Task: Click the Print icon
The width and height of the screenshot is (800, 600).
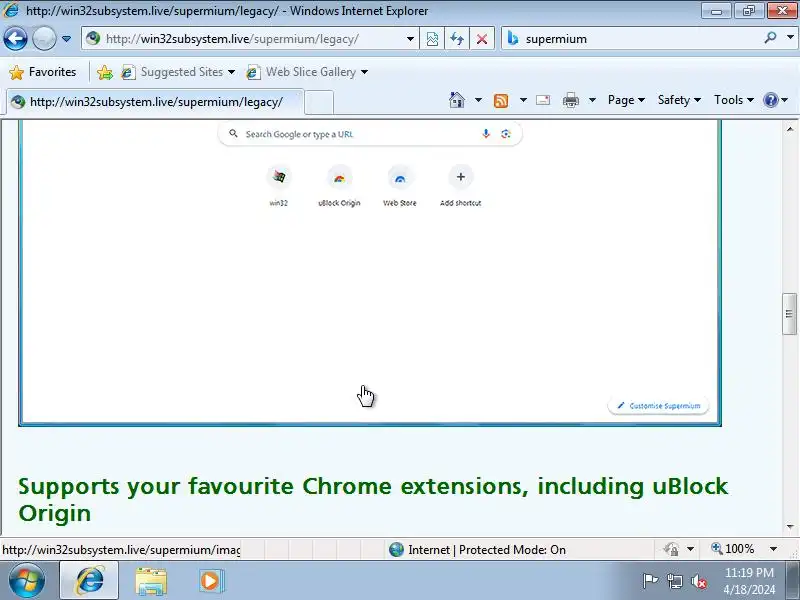Action: point(570,100)
